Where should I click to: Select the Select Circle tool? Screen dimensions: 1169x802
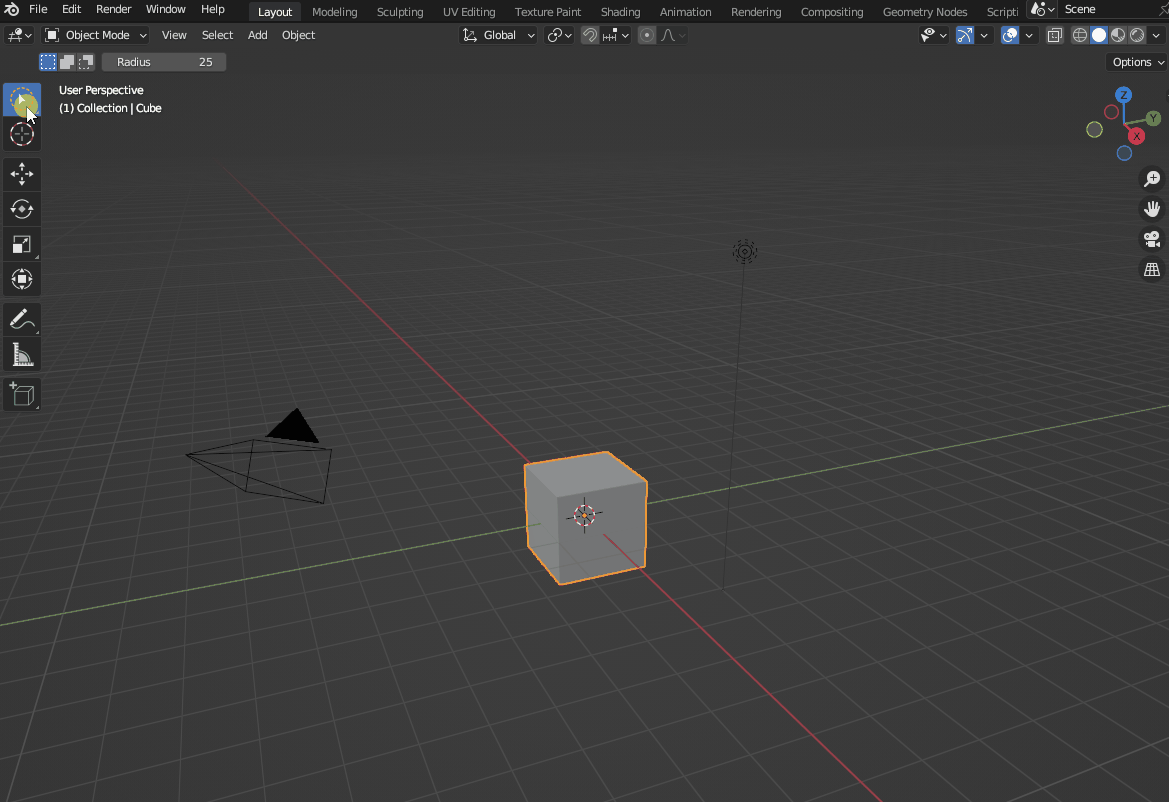tap(22, 100)
